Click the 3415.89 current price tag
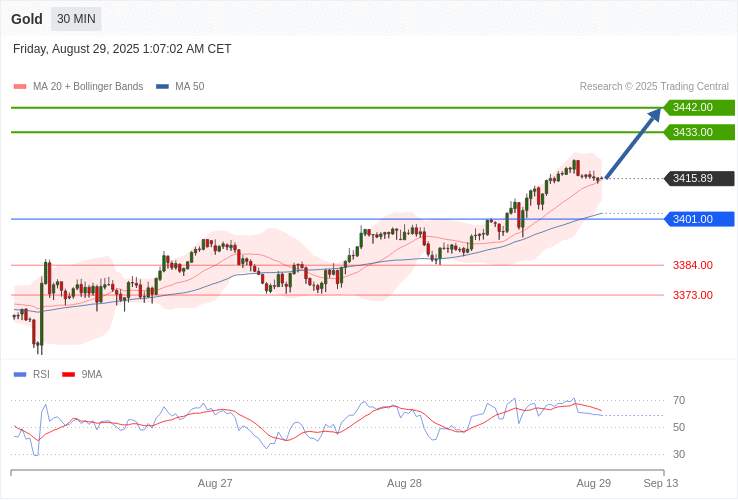Image resolution: width=738 pixels, height=500 pixels. click(x=698, y=179)
